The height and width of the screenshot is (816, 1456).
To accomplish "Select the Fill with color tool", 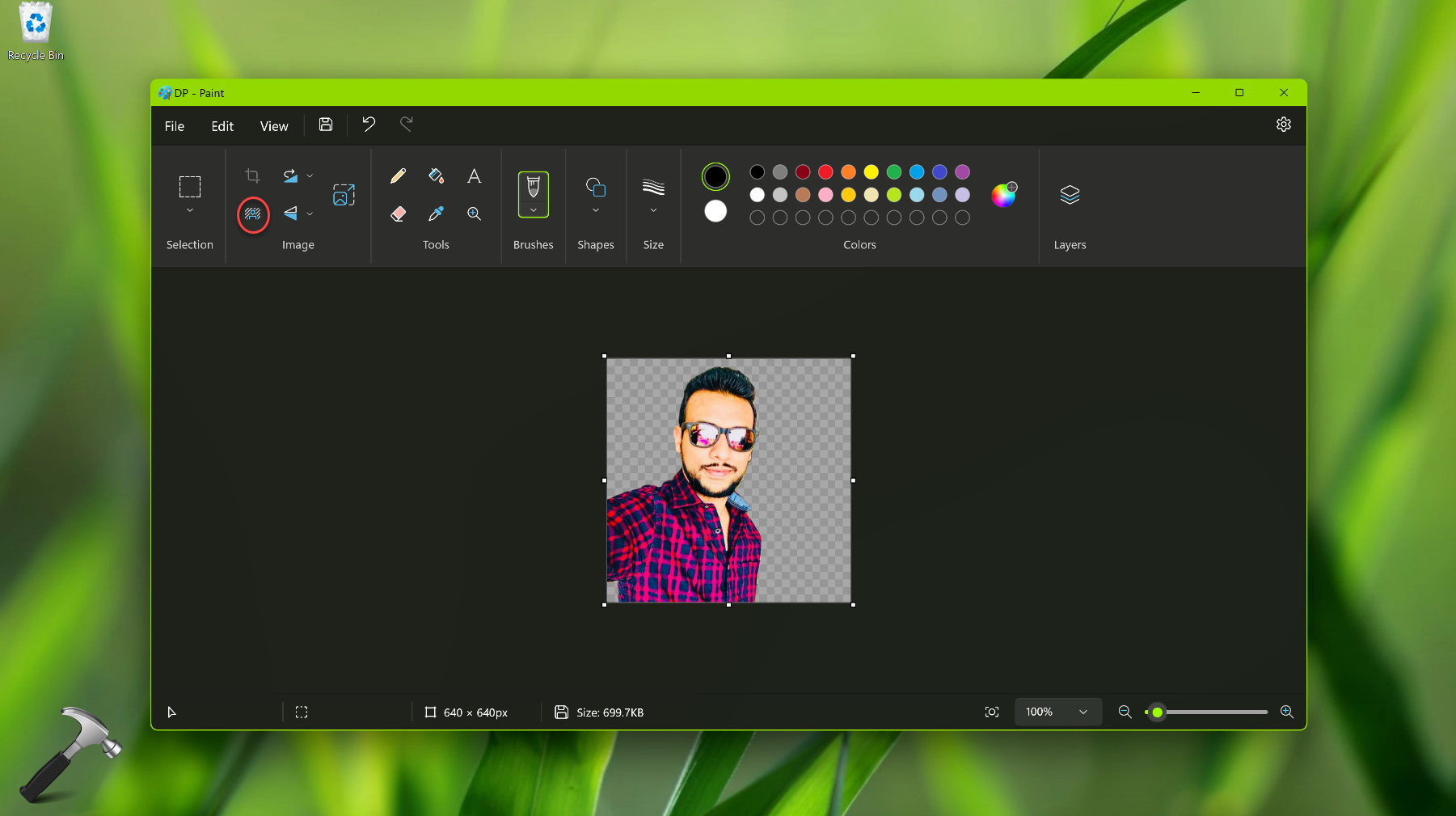I will coord(436,175).
